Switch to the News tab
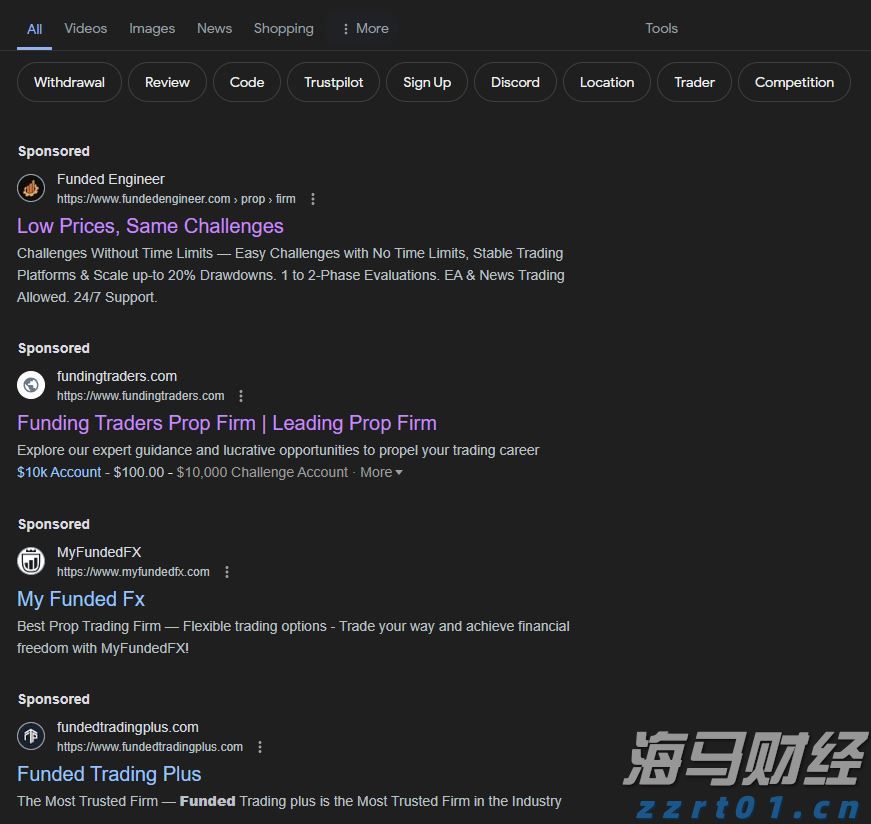Image resolution: width=871 pixels, height=824 pixels. [x=214, y=28]
